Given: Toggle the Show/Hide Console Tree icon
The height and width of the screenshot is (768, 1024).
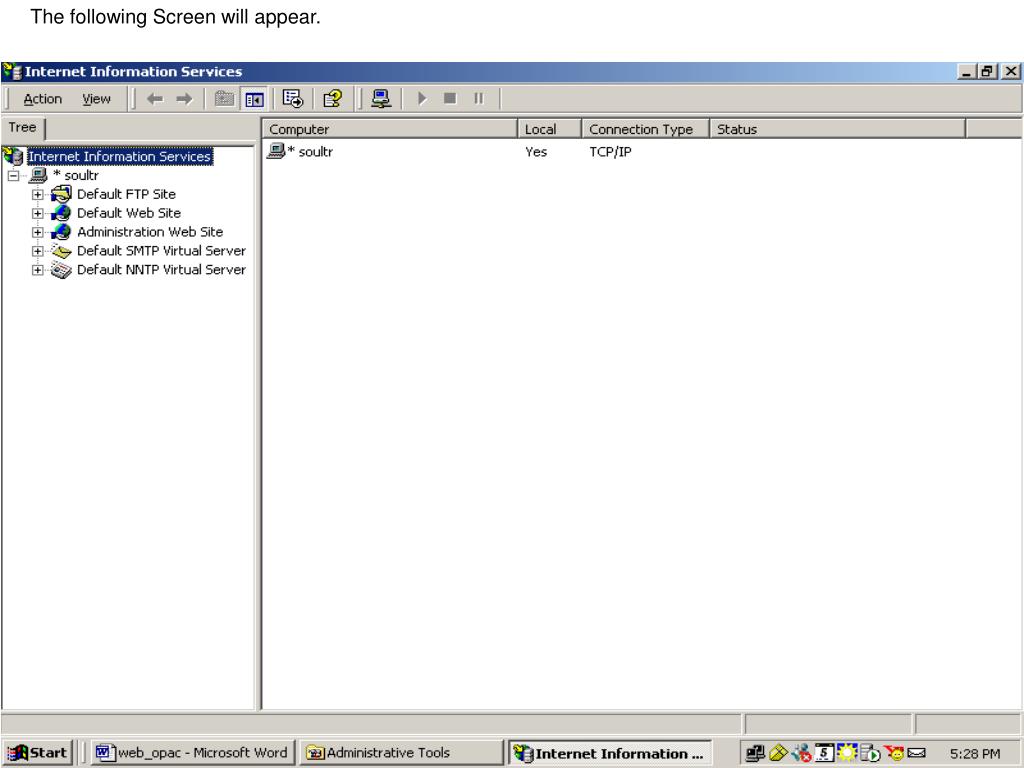Looking at the screenshot, I should click(254, 99).
